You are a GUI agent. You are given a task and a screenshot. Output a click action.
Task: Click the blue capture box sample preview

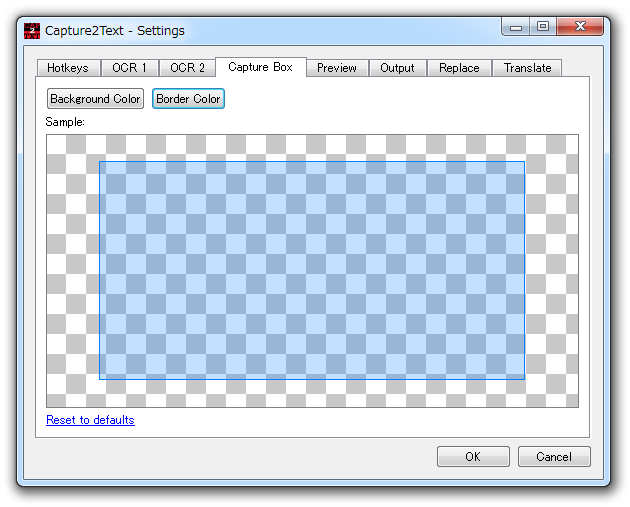point(312,270)
